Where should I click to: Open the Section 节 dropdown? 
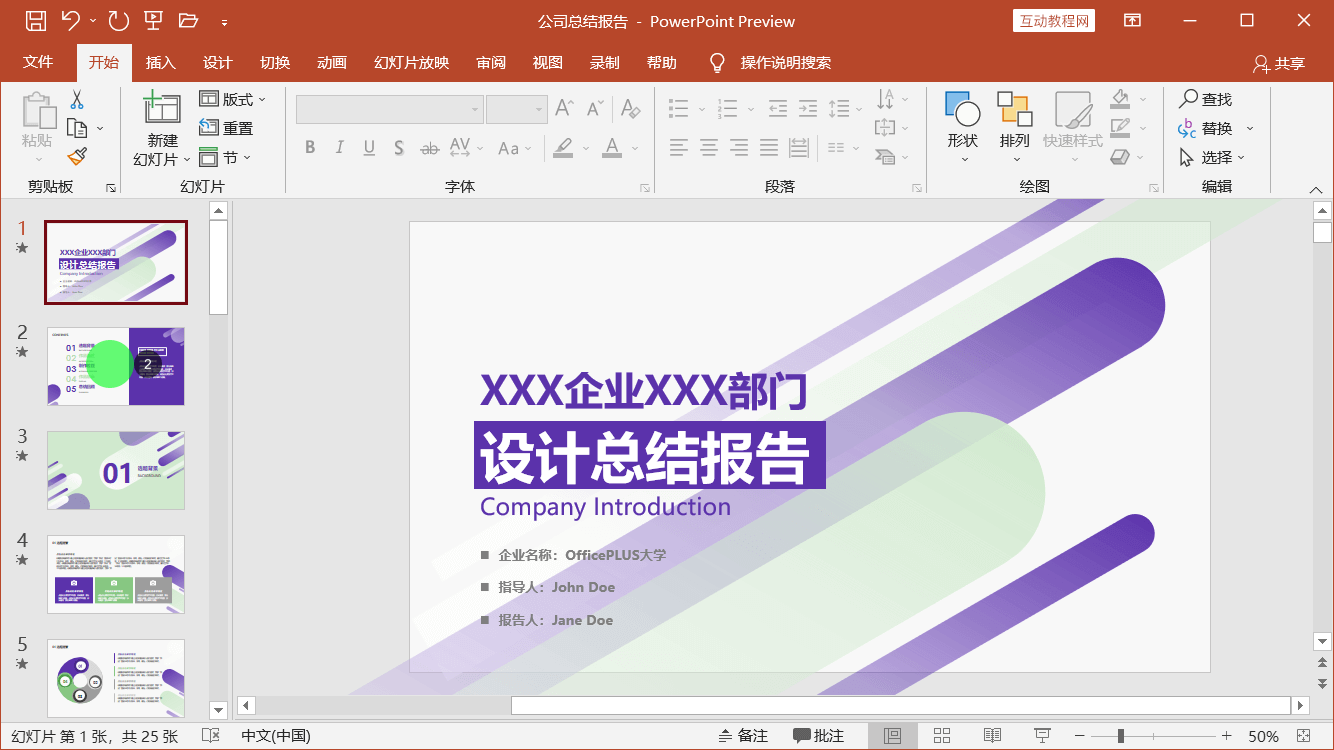225,157
